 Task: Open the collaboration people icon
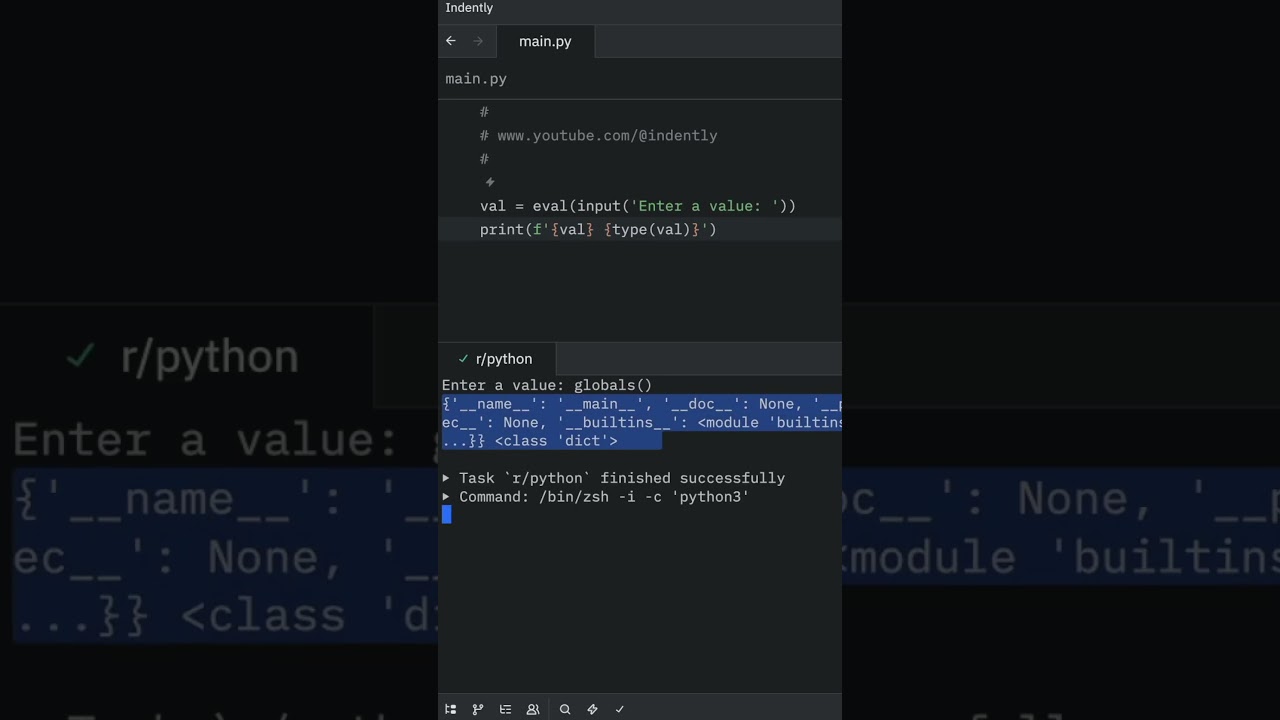pos(533,709)
